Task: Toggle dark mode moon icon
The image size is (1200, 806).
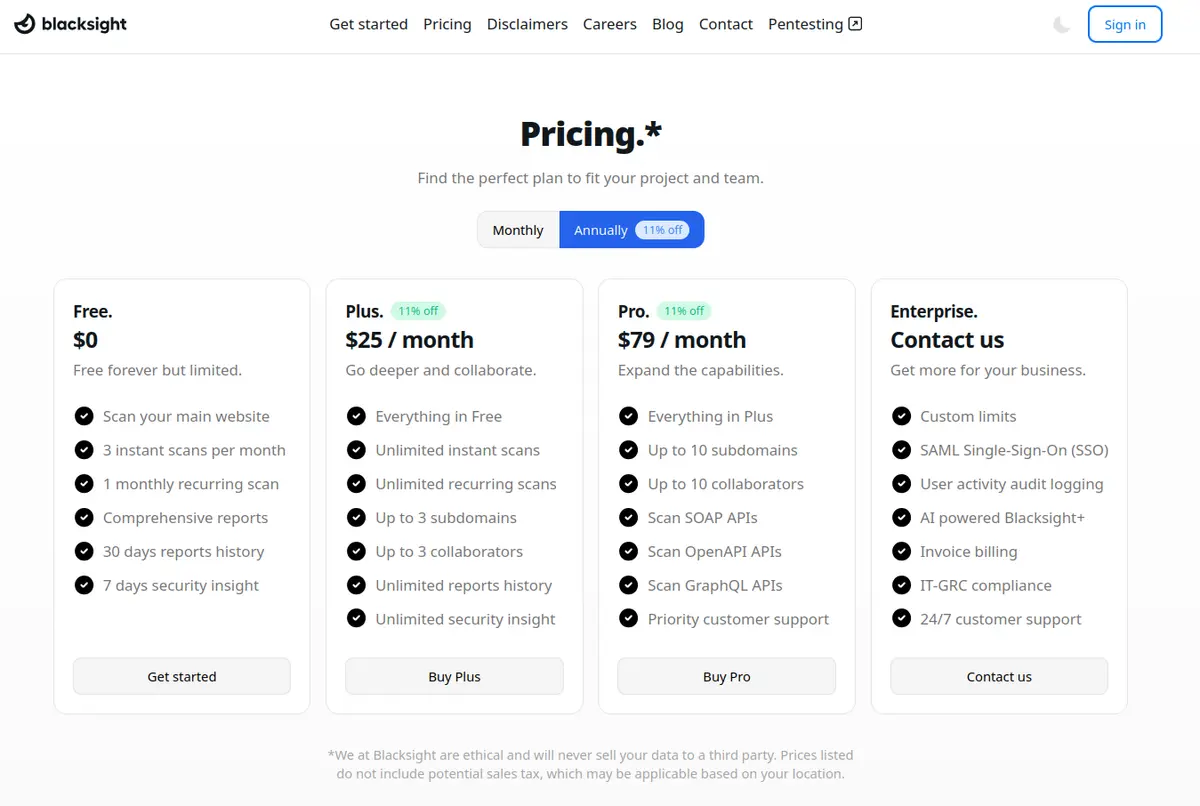Action: pyautogui.click(x=1062, y=25)
